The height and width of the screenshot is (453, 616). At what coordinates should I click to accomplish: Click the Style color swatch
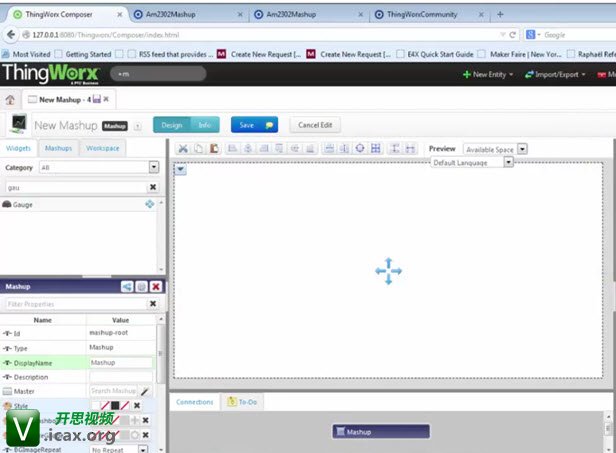[x=115, y=405]
